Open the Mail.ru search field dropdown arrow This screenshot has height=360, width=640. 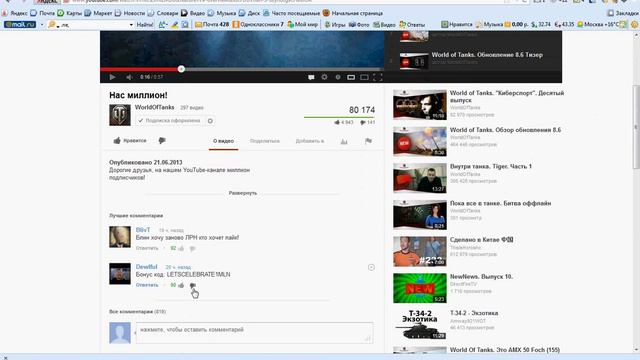pyautogui.click(x=131, y=25)
